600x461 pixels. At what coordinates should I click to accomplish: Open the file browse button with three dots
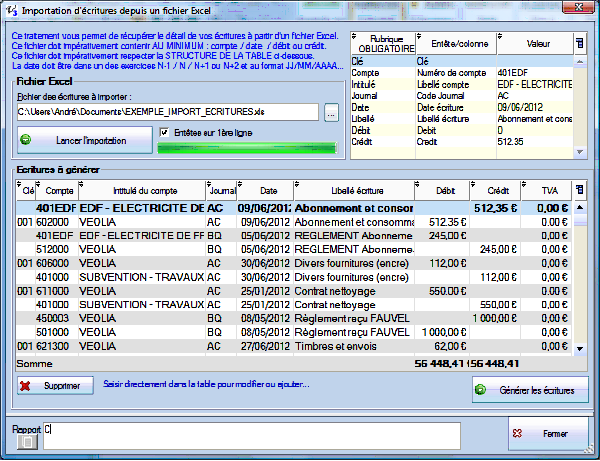(x=332, y=112)
